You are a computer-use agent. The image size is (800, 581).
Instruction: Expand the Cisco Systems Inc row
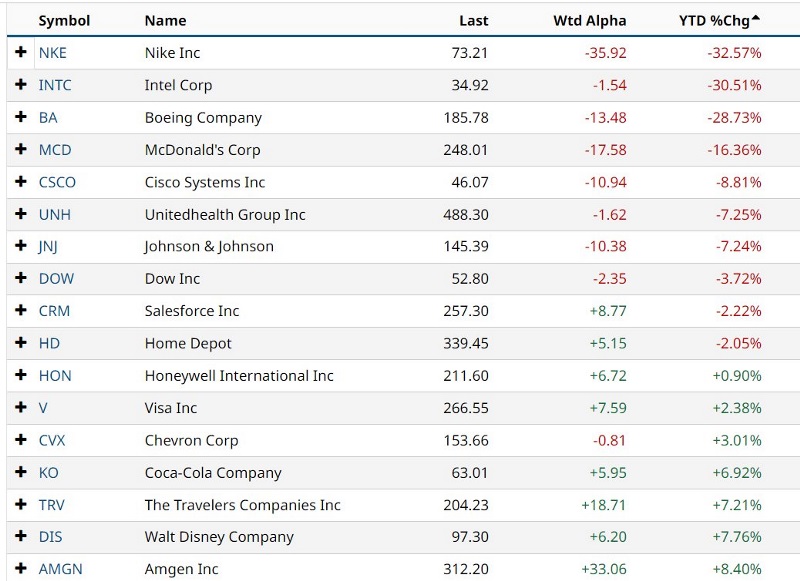click(x=23, y=182)
